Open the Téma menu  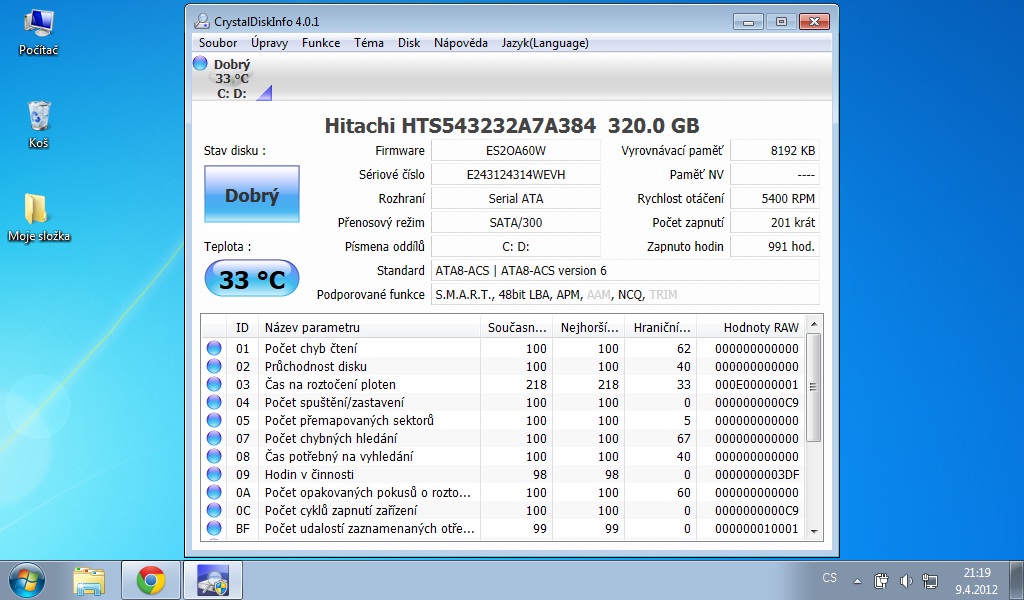(x=368, y=43)
